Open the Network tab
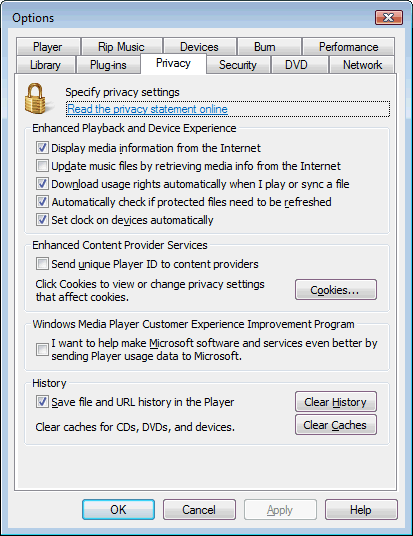This screenshot has height=536, width=413. pos(362,65)
